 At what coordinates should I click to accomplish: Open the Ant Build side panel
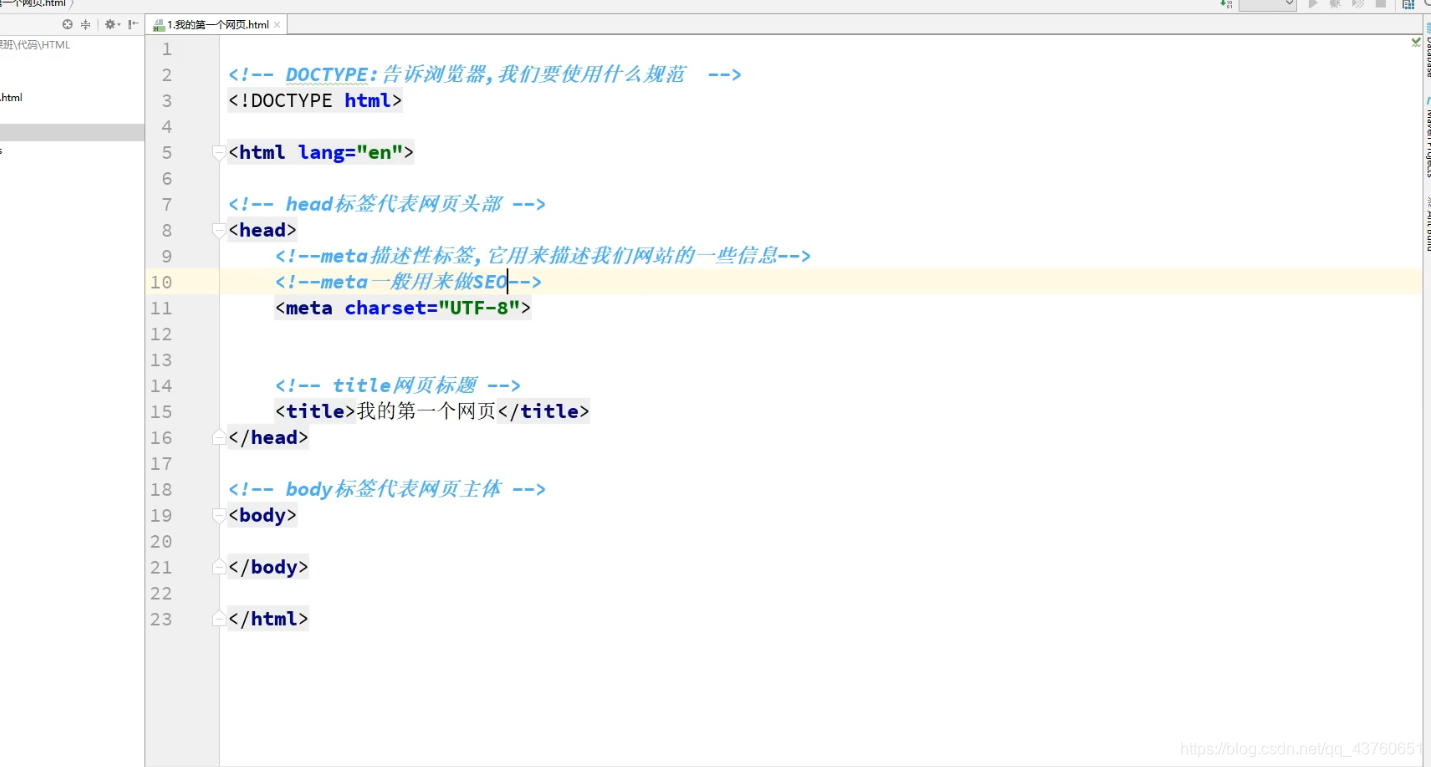[x=1426, y=224]
